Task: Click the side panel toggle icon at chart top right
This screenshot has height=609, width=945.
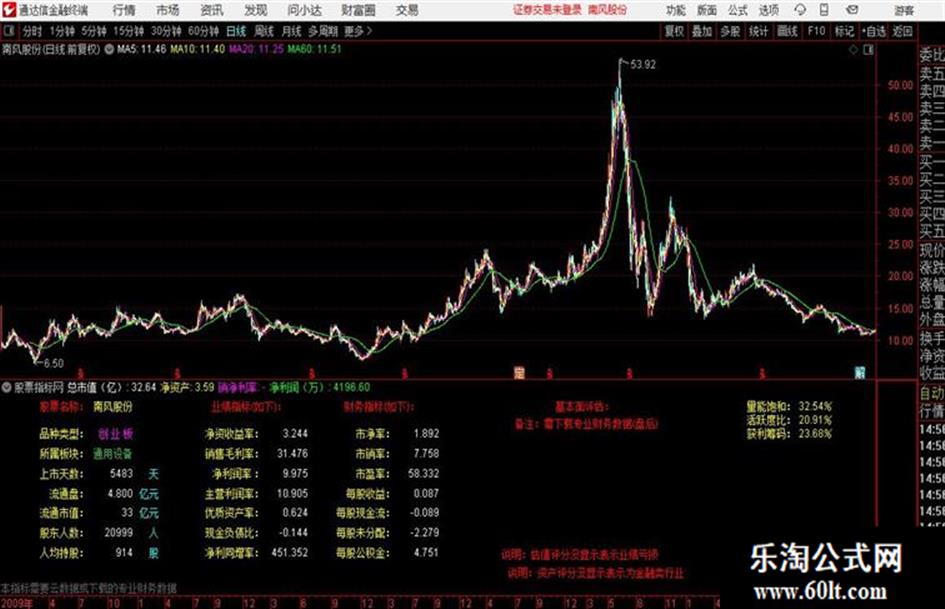Action: [868, 50]
